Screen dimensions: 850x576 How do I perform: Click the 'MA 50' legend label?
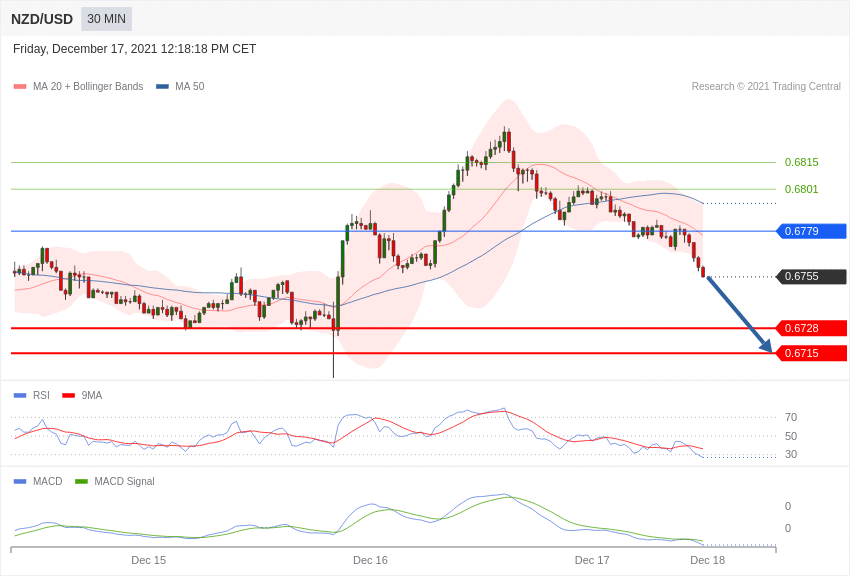tap(190, 86)
